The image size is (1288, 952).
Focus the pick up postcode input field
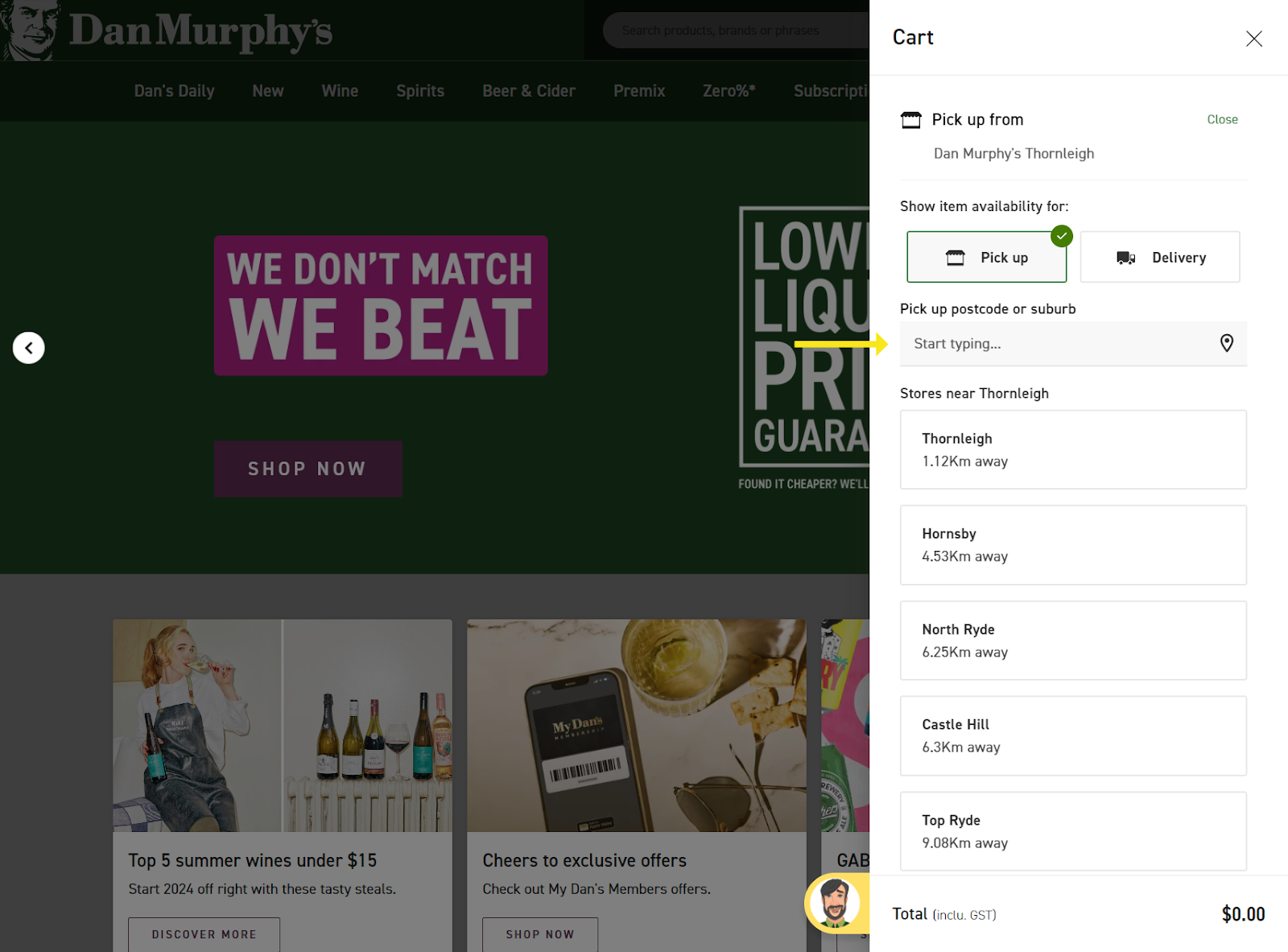(1073, 344)
